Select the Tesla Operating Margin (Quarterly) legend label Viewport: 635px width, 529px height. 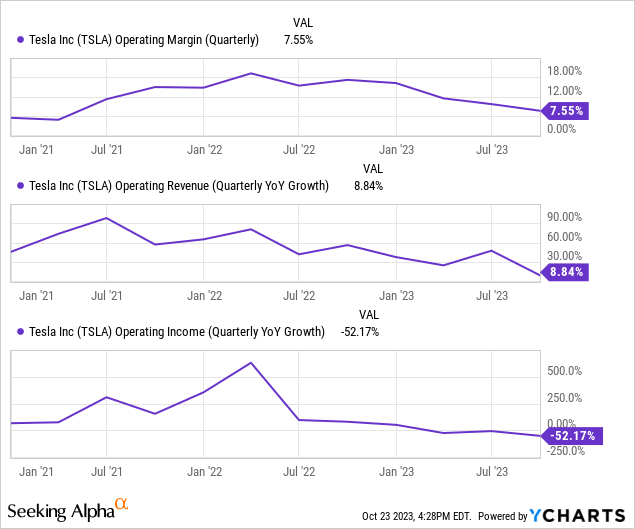[146, 40]
